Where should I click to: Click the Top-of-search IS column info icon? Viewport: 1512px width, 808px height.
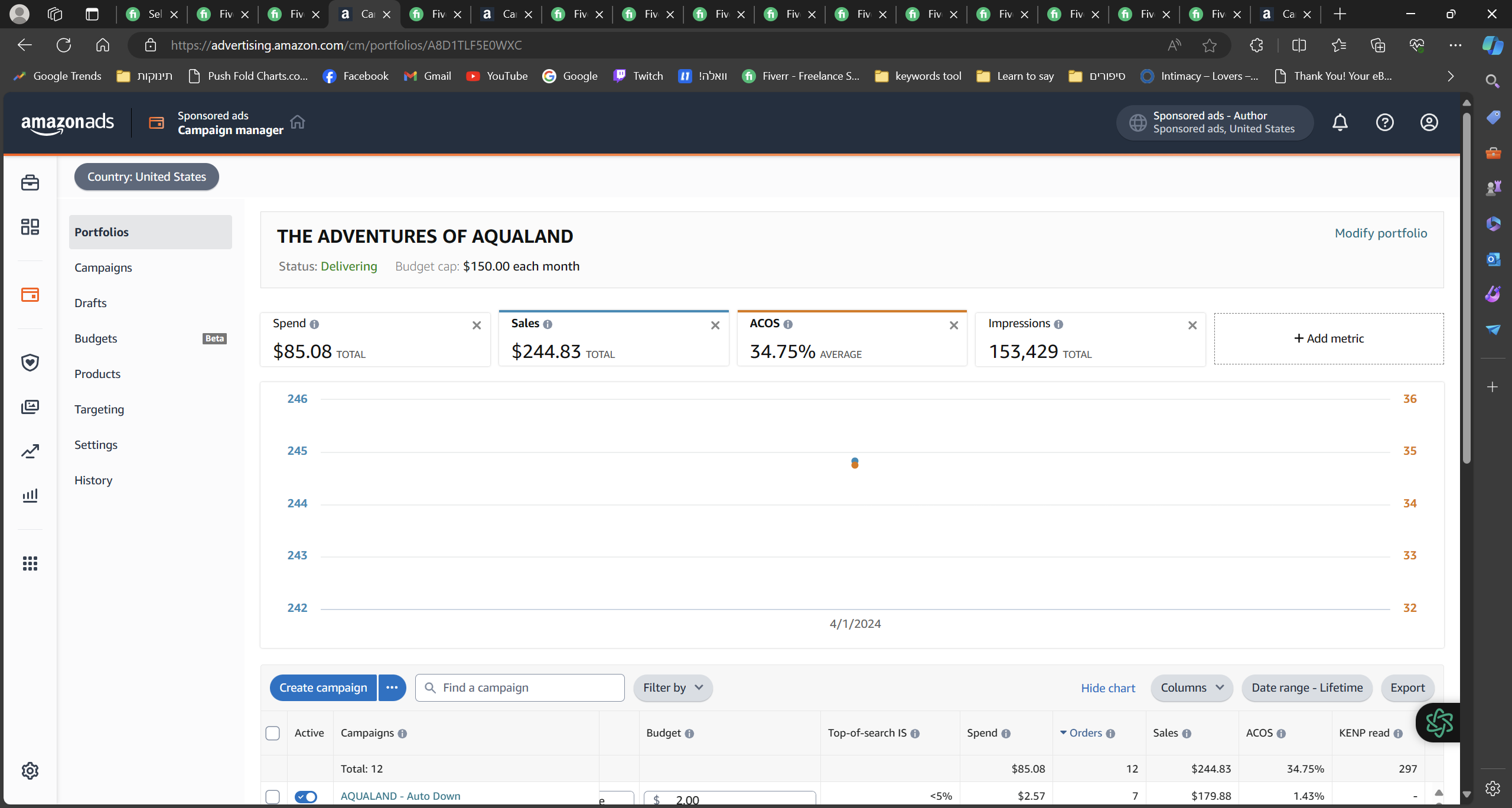tap(915, 734)
